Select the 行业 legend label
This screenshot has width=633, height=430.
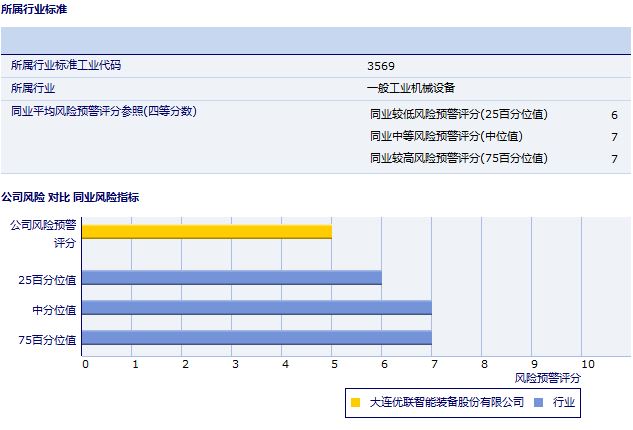(x=565, y=403)
